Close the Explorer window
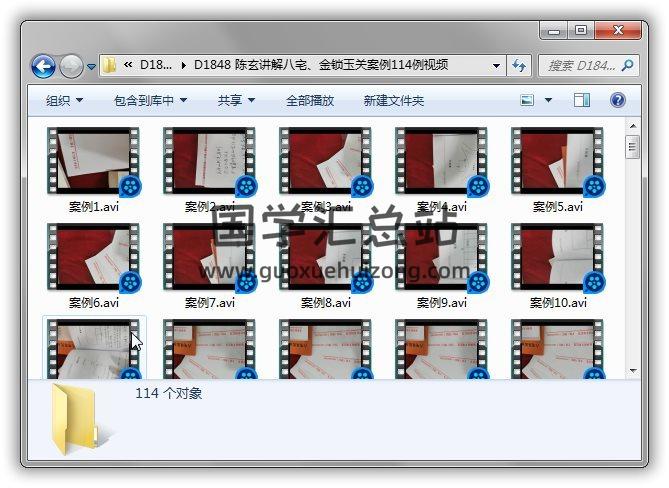 tap(618, 30)
